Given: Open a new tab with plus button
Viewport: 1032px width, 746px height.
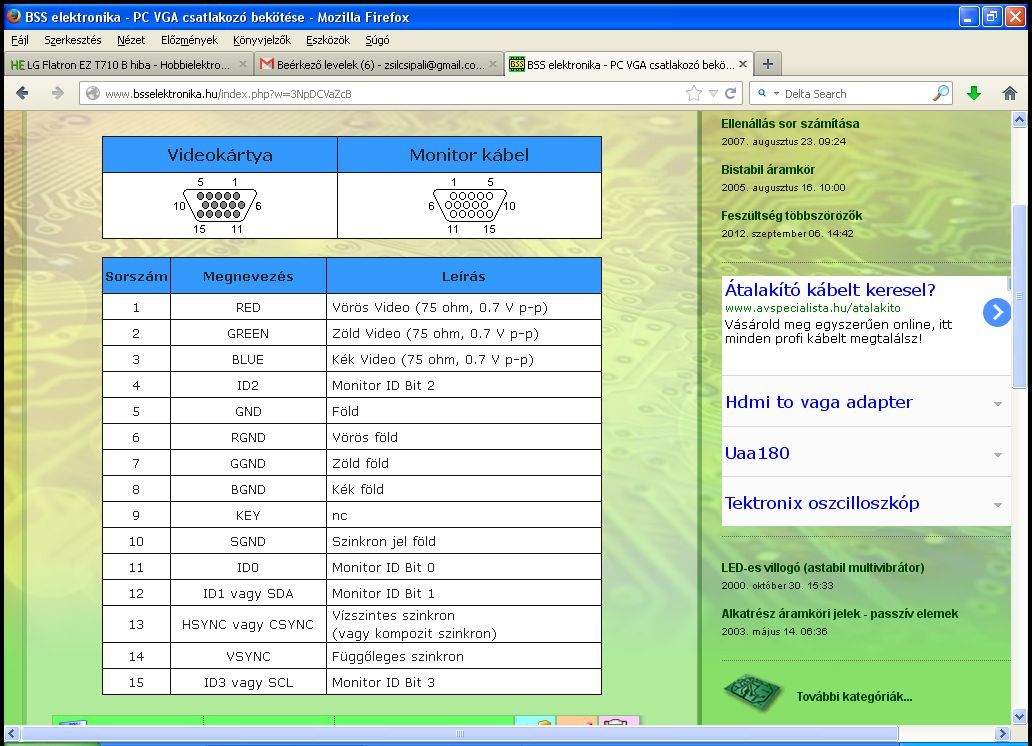Looking at the screenshot, I should (x=768, y=64).
